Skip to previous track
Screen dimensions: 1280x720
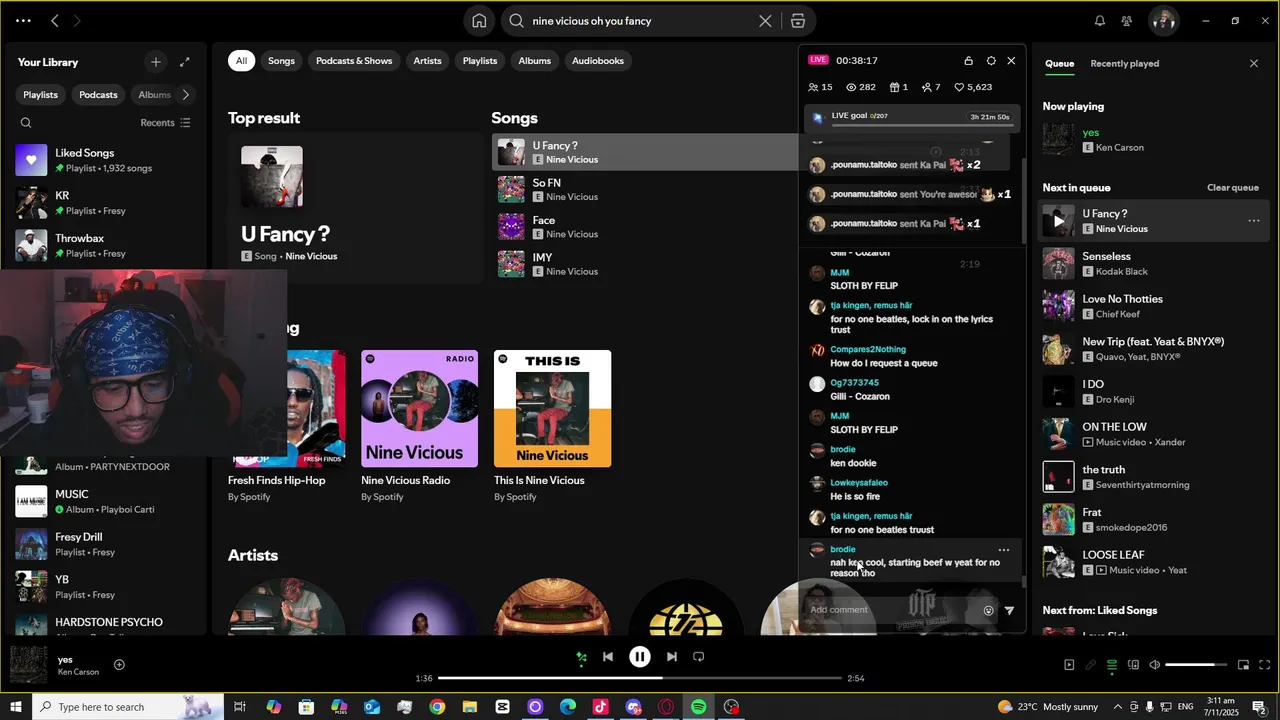608,657
